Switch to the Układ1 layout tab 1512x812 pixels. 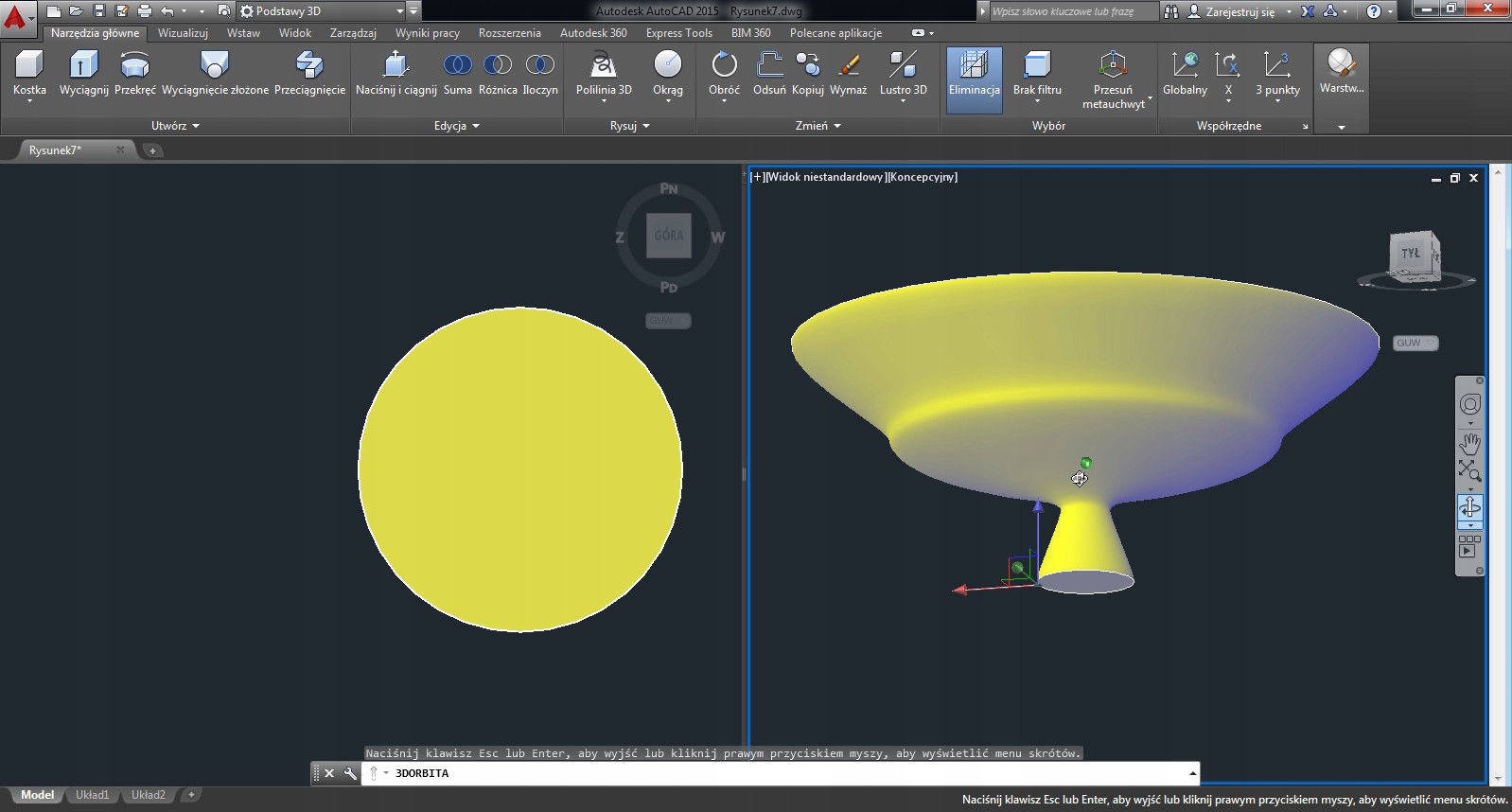(92, 795)
